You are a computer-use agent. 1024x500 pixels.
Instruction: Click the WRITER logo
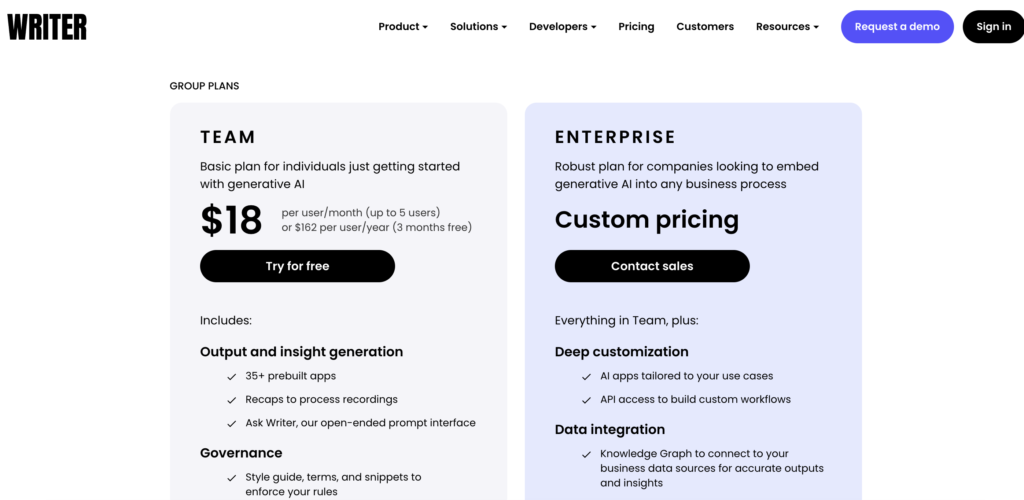click(47, 27)
